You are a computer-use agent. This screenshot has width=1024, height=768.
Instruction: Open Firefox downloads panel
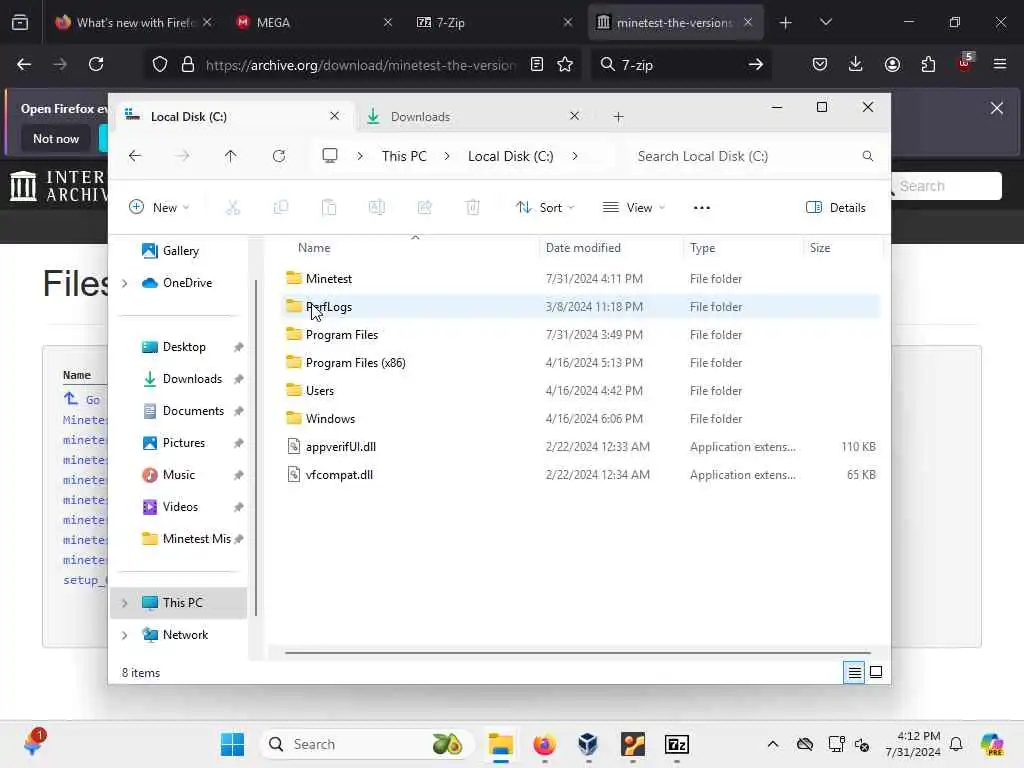click(x=856, y=64)
